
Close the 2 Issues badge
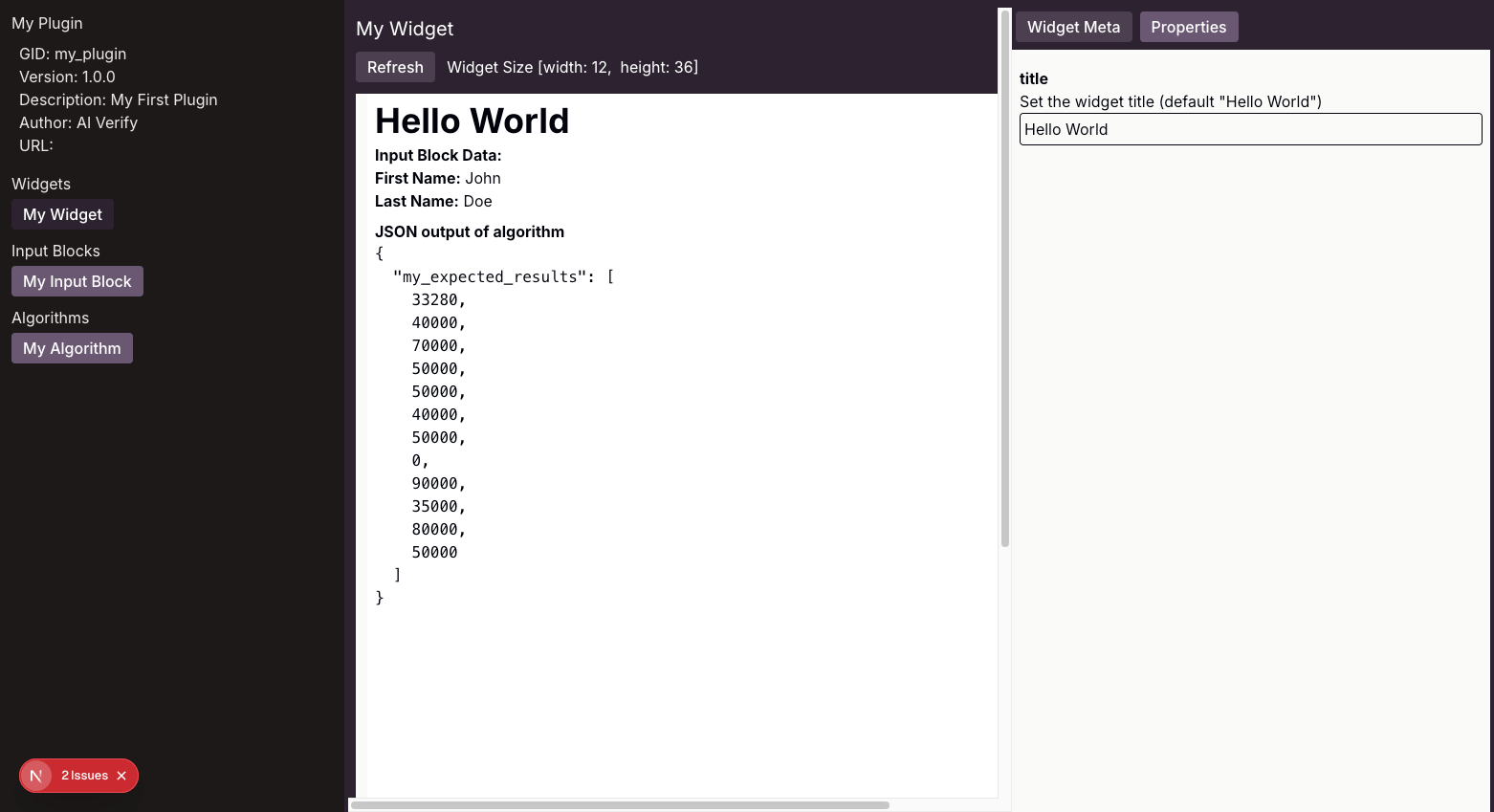click(x=121, y=776)
